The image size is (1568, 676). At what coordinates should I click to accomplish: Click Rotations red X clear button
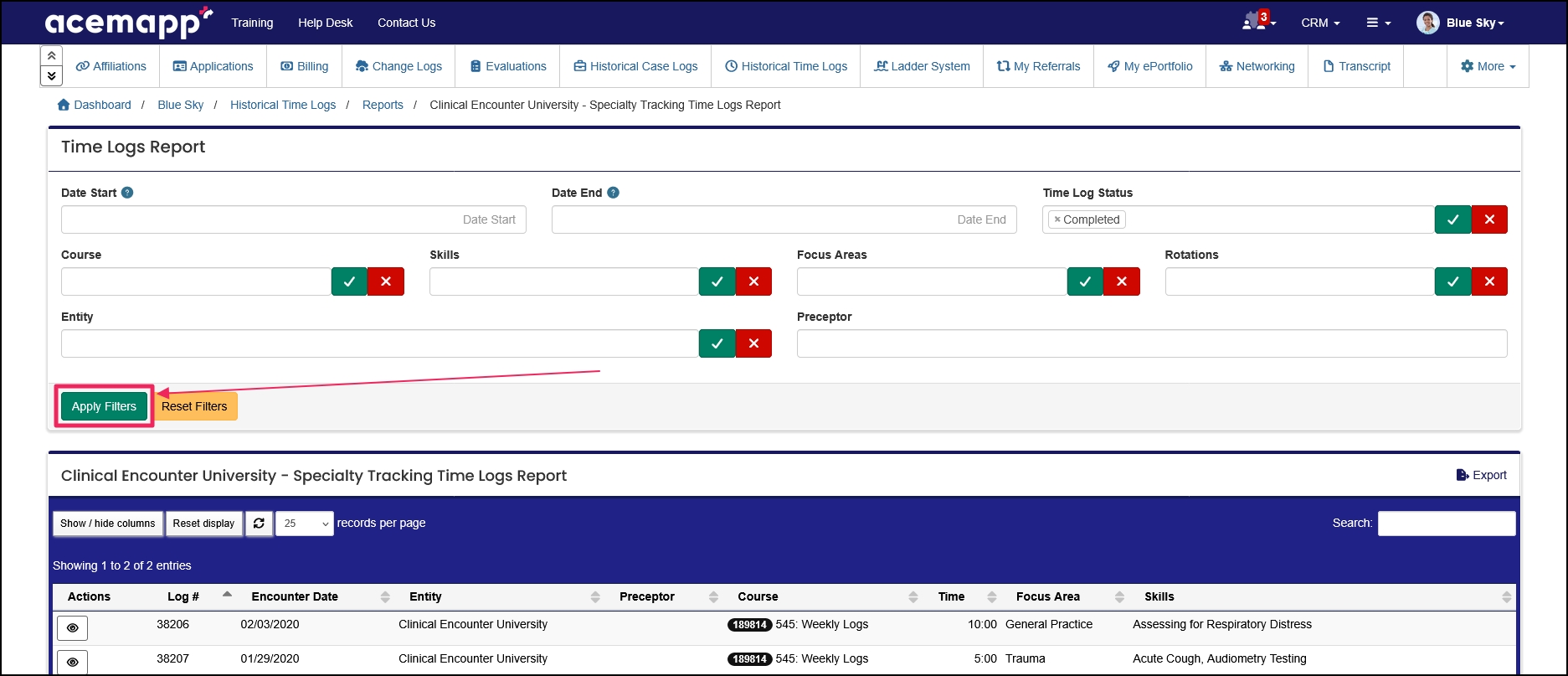click(x=1489, y=281)
